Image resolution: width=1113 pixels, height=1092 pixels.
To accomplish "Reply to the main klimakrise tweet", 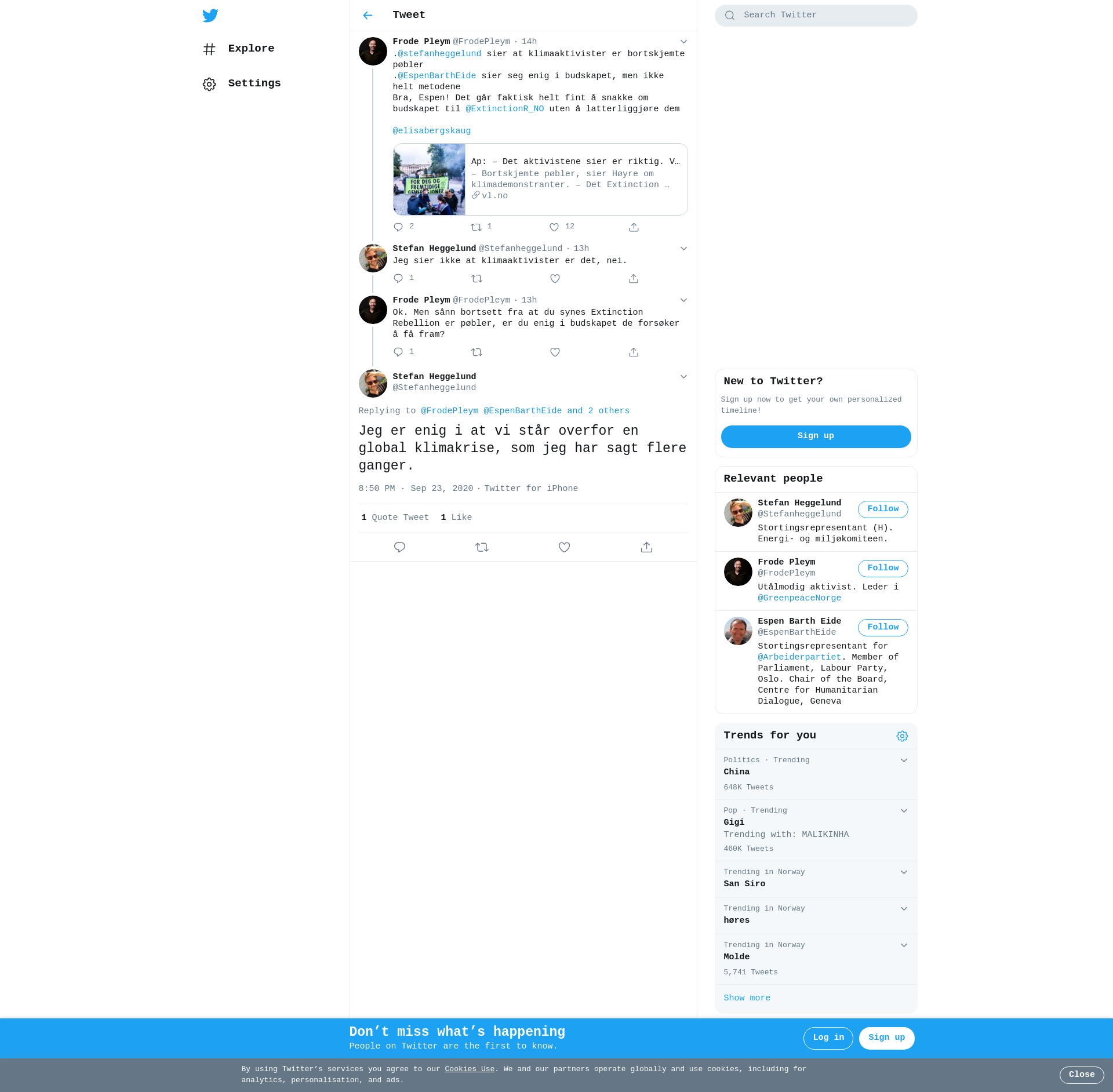I will click(399, 547).
